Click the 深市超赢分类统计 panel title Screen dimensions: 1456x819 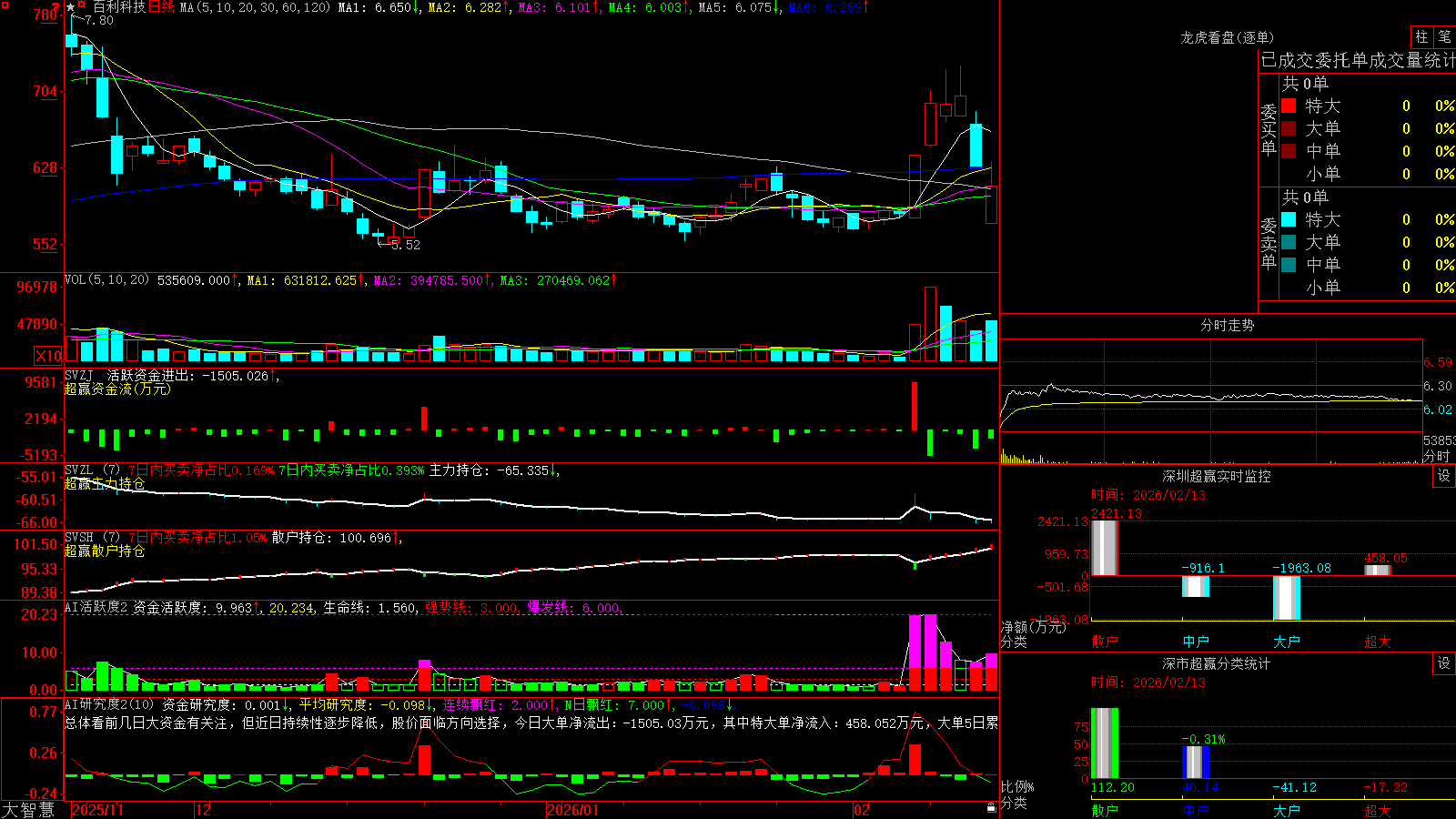(x=1217, y=663)
